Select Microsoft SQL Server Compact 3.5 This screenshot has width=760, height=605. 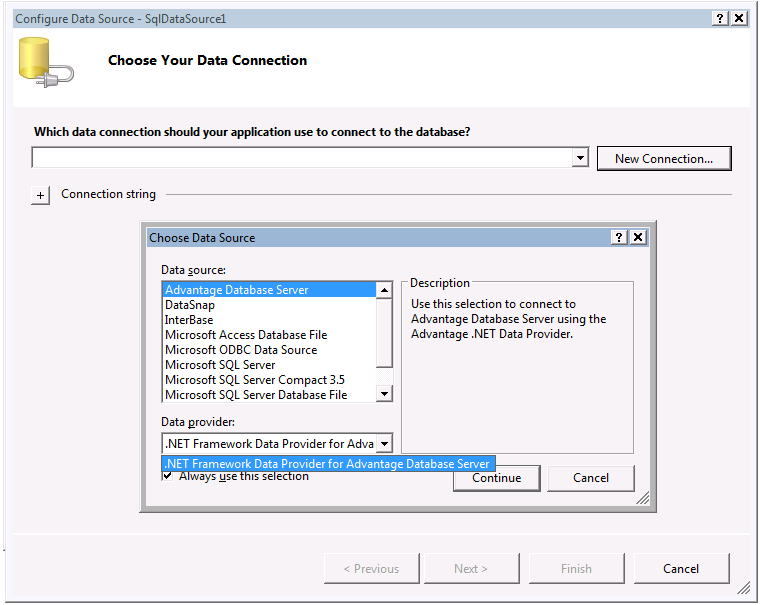269,380
